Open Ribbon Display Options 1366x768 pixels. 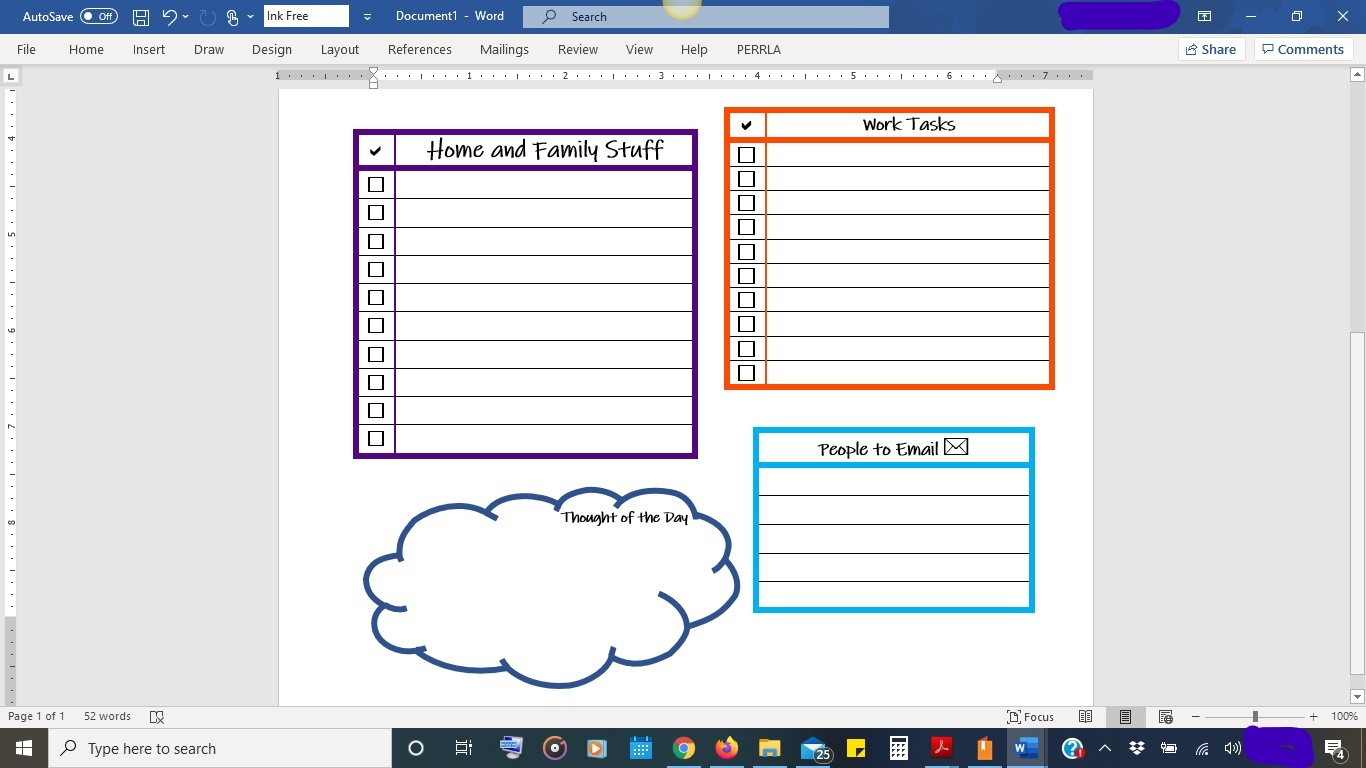click(1204, 16)
